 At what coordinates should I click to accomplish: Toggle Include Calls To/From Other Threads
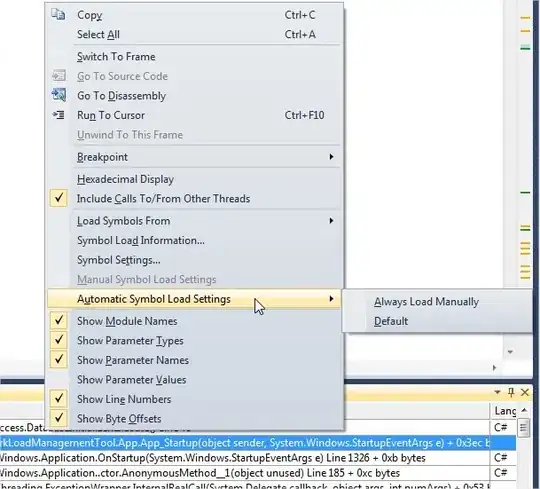tap(163, 199)
